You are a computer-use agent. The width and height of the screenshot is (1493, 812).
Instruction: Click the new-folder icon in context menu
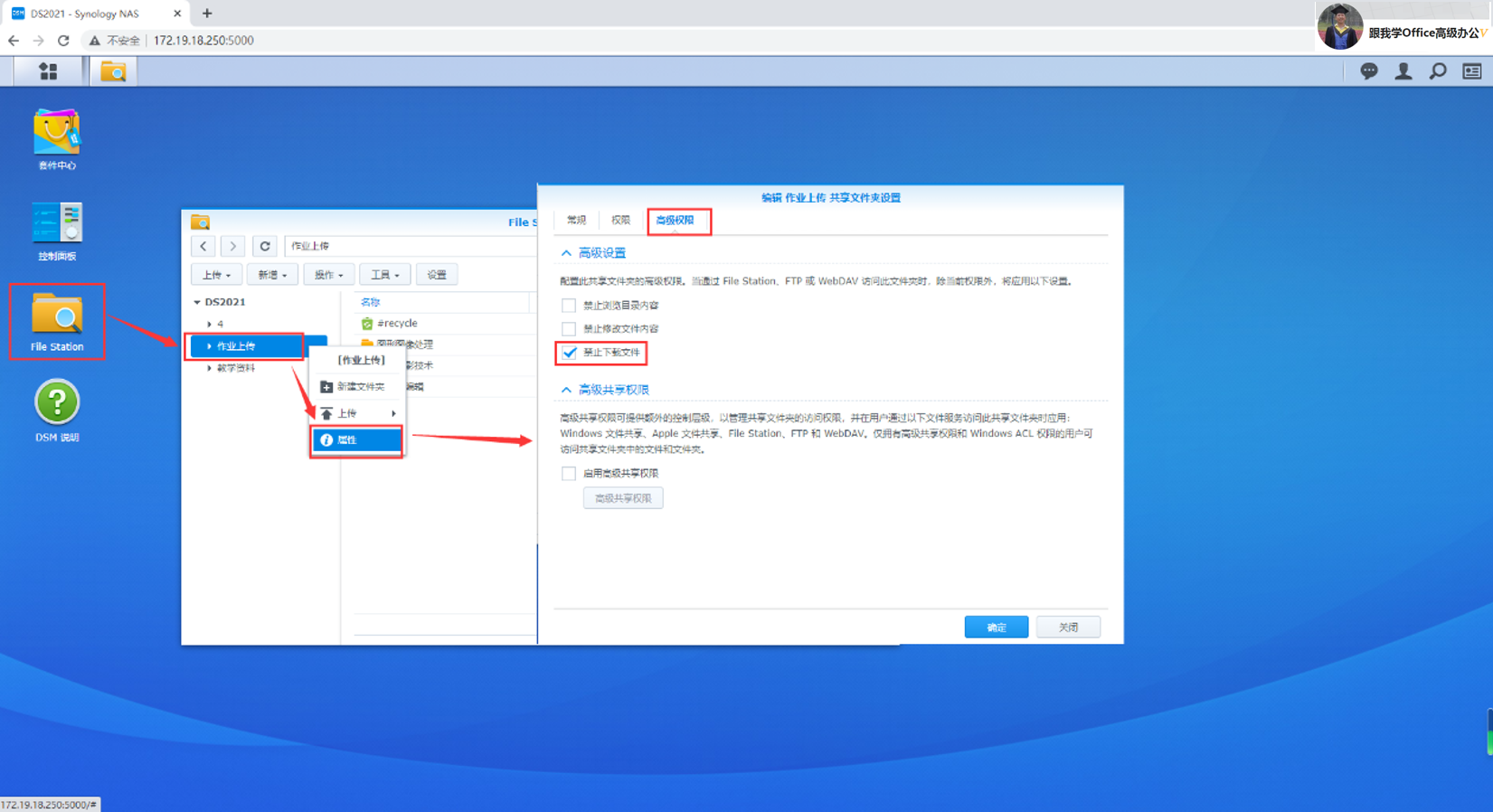click(326, 386)
